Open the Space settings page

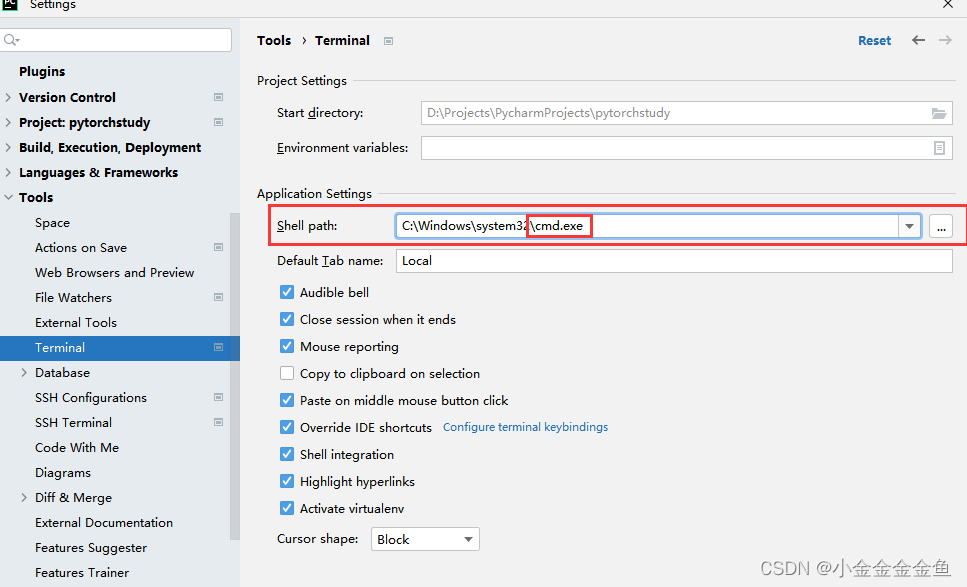(52, 223)
